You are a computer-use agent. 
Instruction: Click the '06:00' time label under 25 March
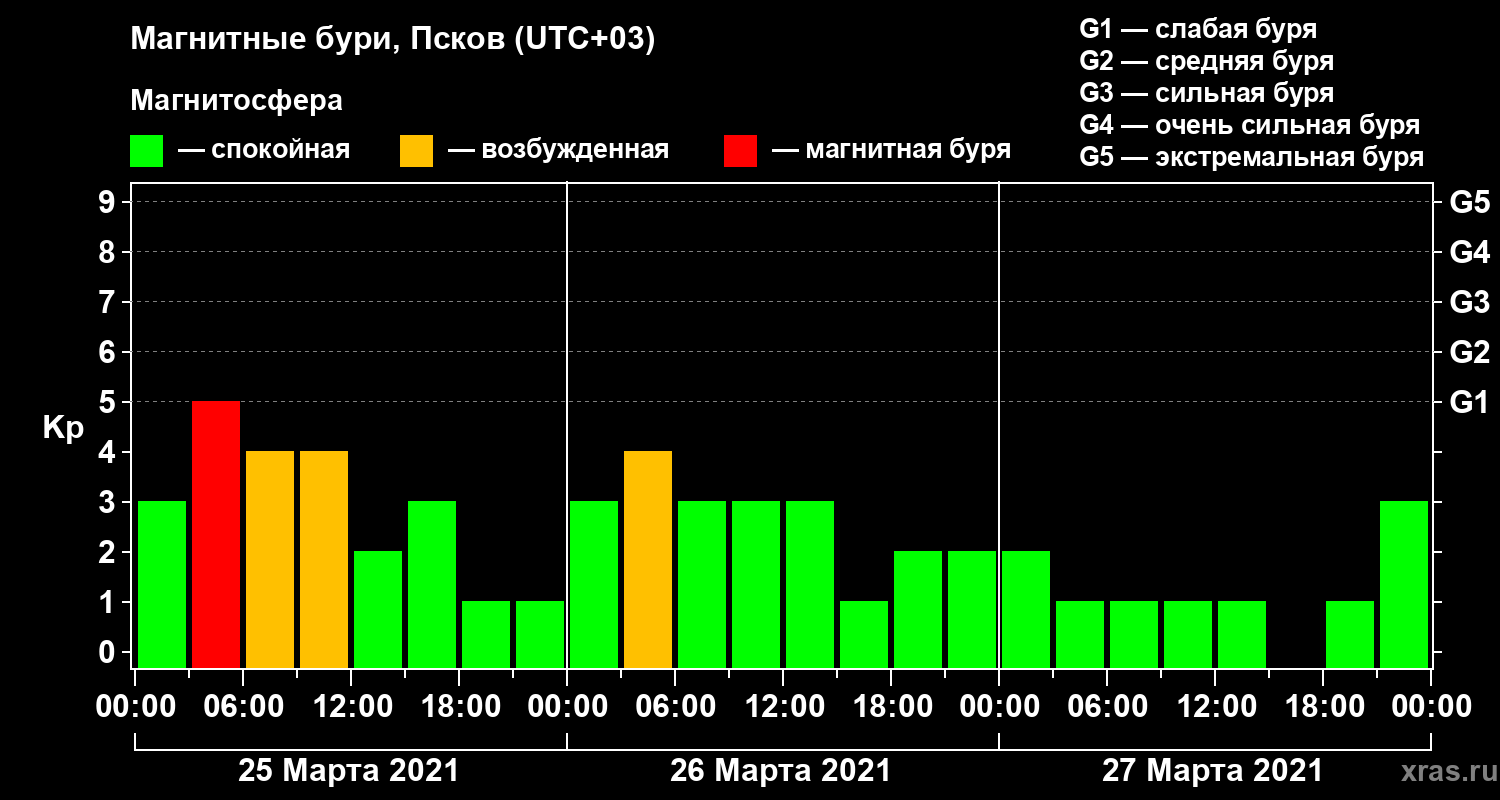pyautogui.click(x=243, y=707)
